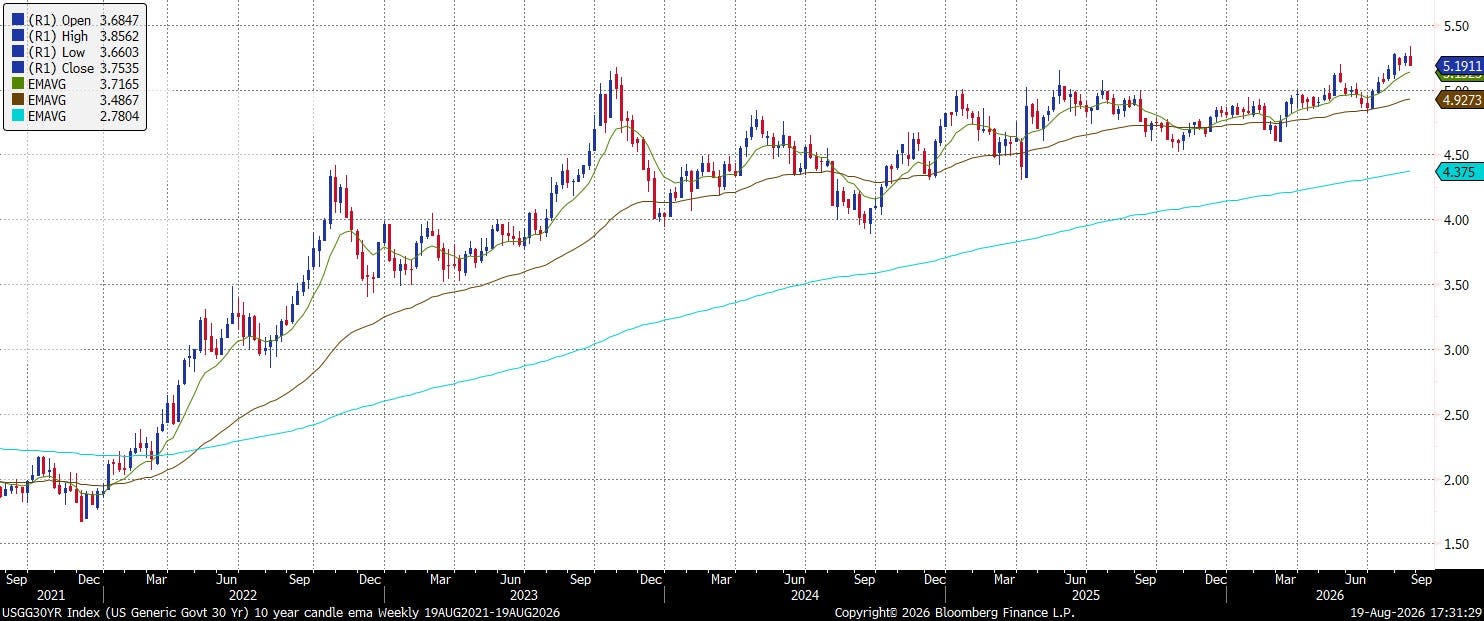Image resolution: width=1484 pixels, height=621 pixels.
Task: Click the Mar month label of 2023
Action: 439,578
